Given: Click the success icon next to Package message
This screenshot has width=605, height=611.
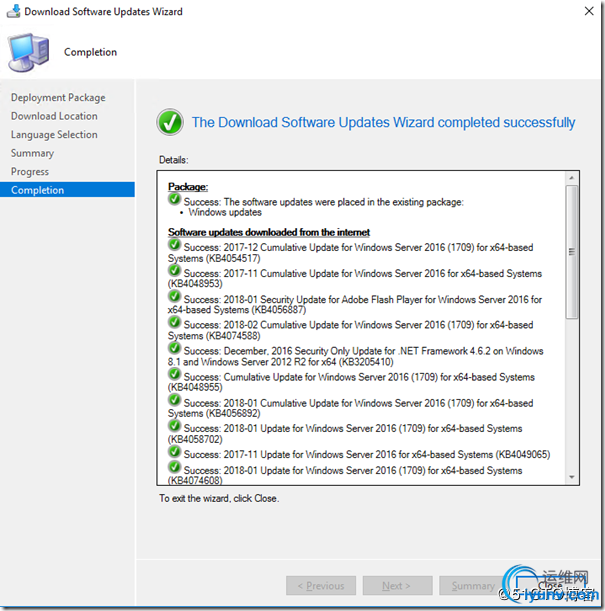Looking at the screenshot, I should tap(174, 199).
